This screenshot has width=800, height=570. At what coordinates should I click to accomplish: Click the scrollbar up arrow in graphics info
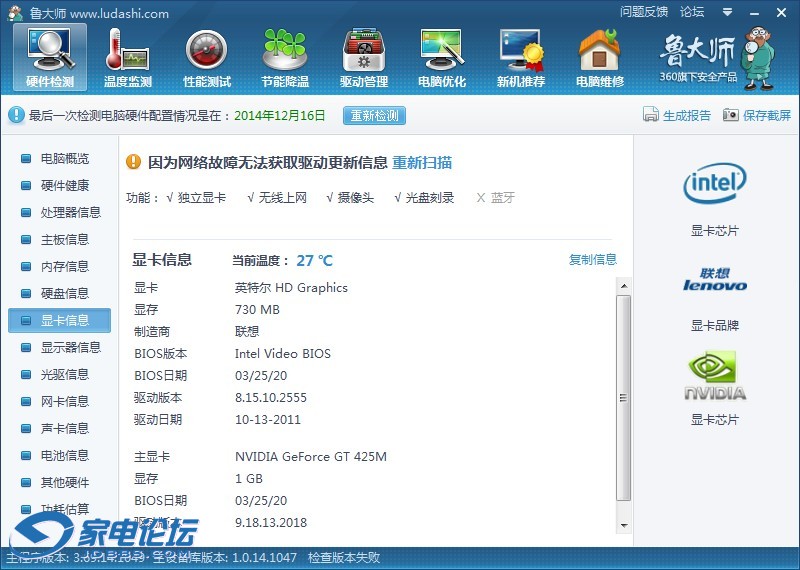(x=623, y=286)
